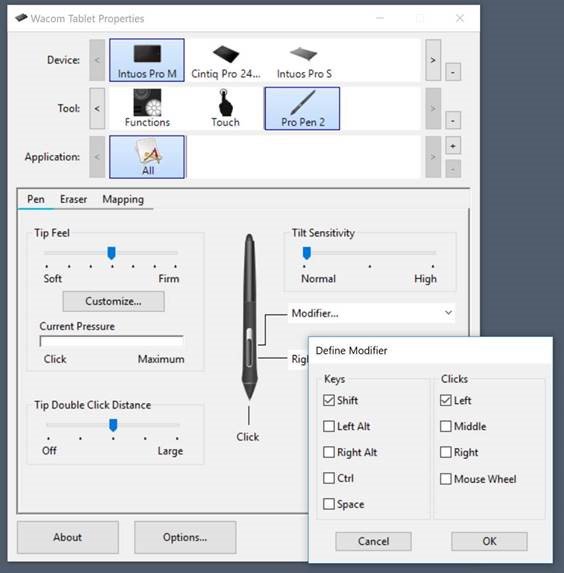
Task: Click the Normal label under Tilt Sensitivity
Action: pos(318,279)
